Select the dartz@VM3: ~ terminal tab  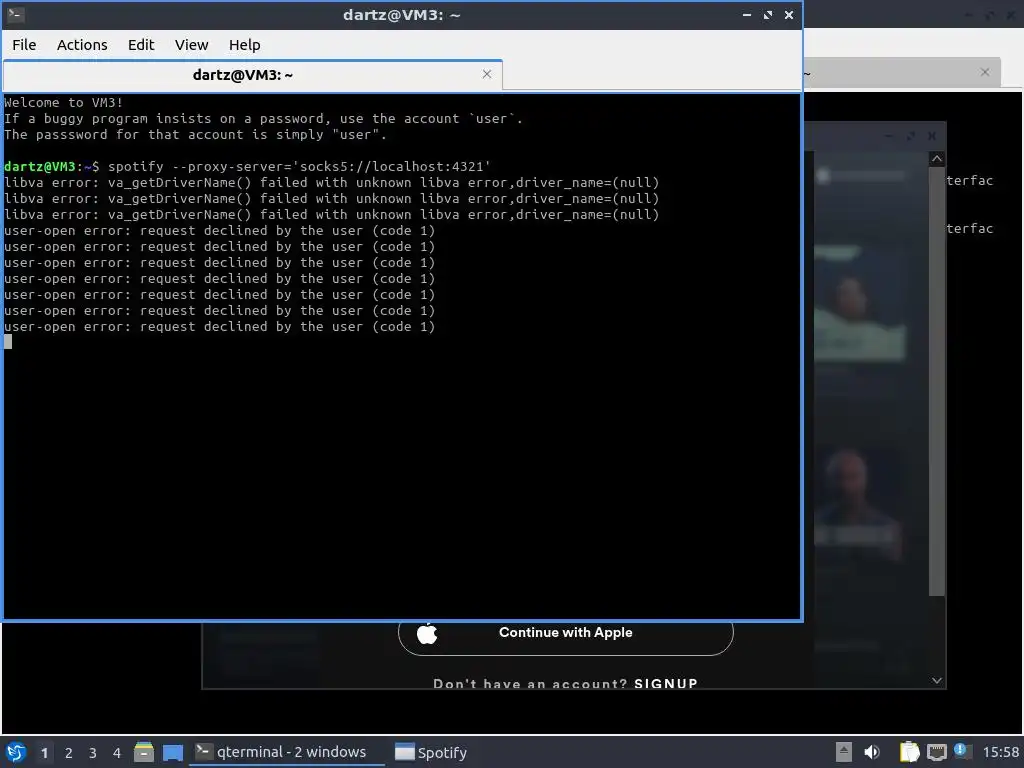click(242, 75)
